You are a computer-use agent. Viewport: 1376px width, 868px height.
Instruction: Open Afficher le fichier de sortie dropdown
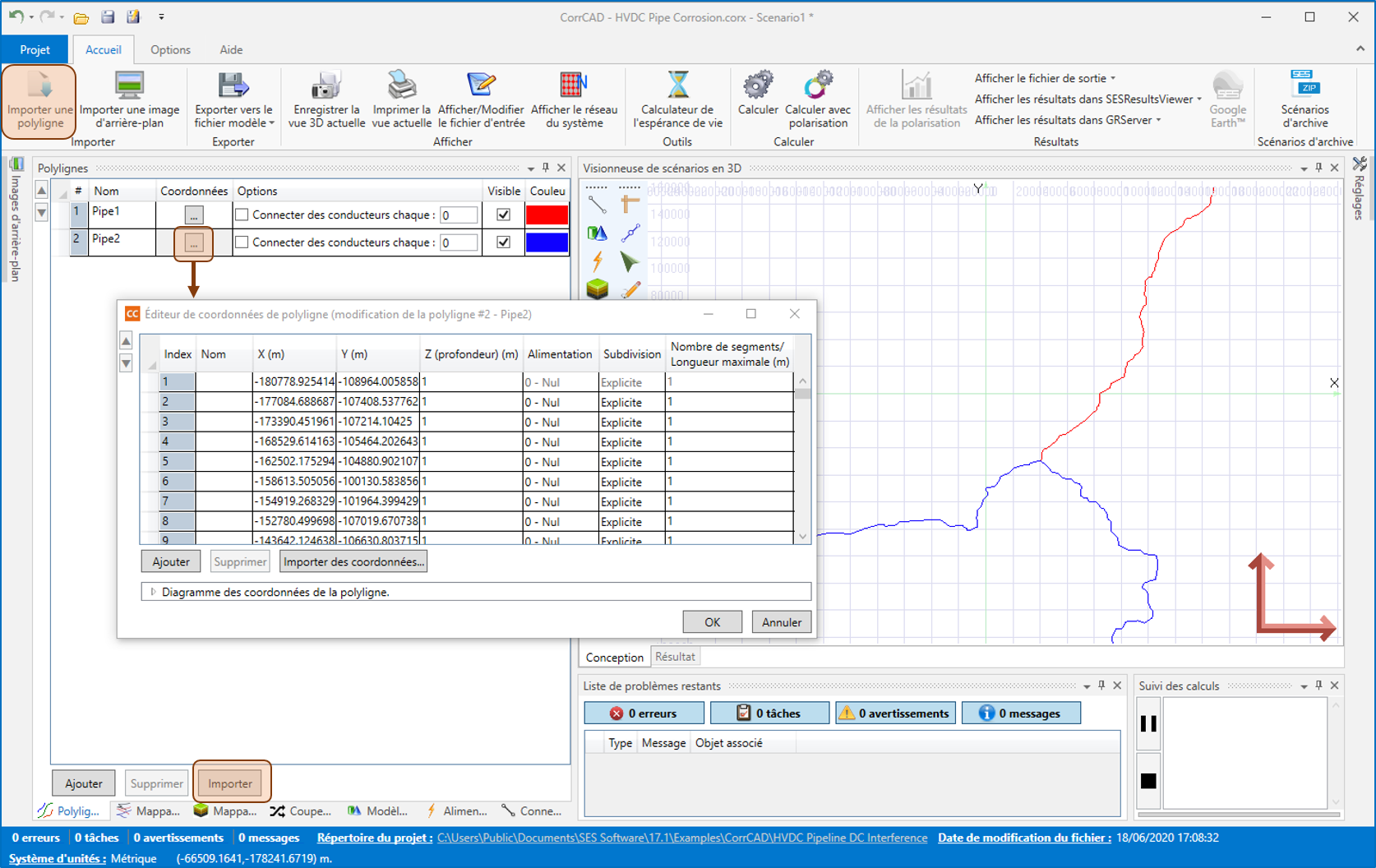point(1045,78)
